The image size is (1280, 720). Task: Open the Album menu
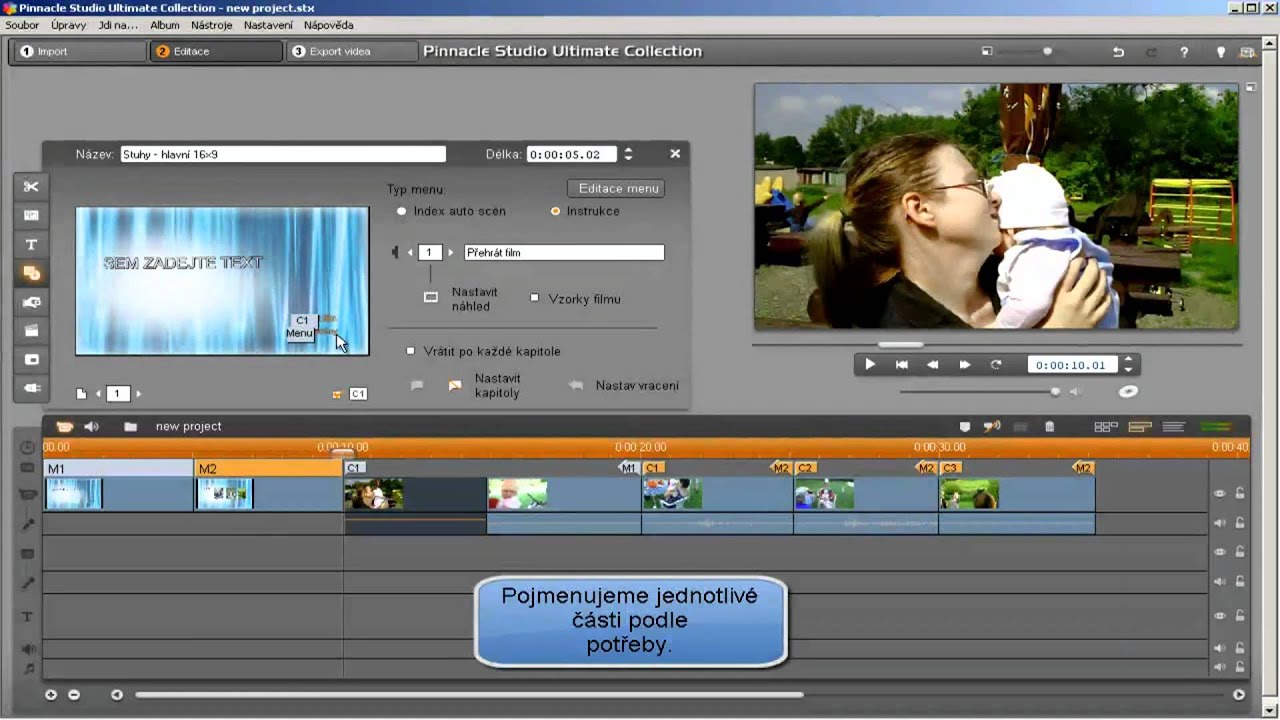165,25
